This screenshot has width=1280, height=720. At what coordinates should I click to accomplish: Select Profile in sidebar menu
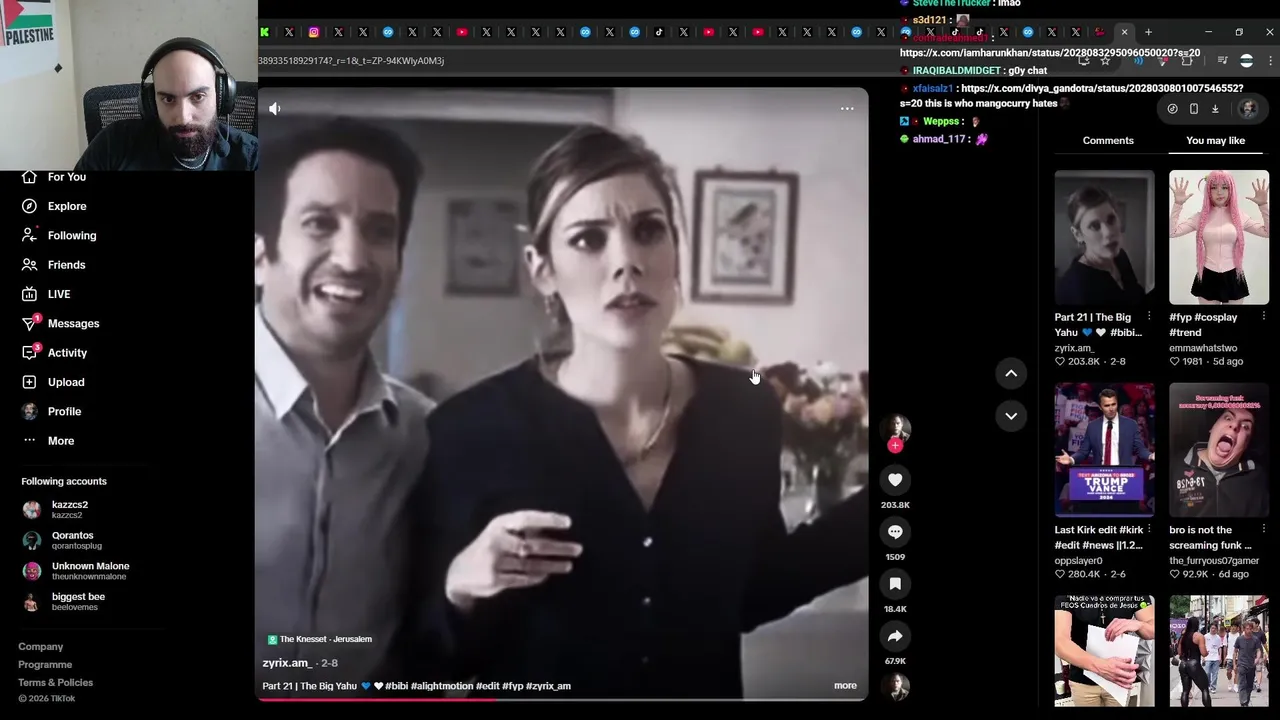coord(64,411)
